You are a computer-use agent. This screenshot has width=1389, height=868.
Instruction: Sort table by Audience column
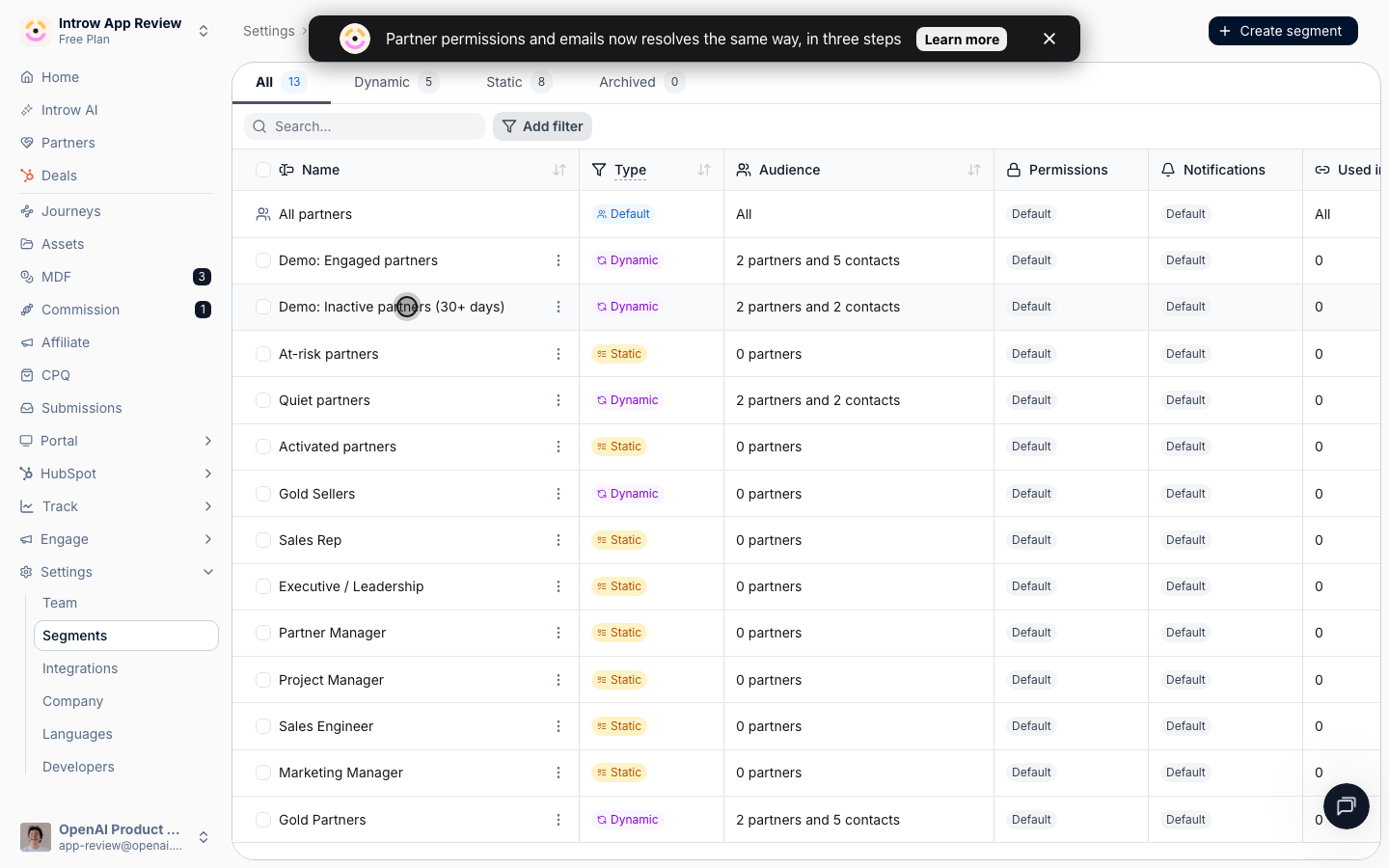tap(974, 170)
